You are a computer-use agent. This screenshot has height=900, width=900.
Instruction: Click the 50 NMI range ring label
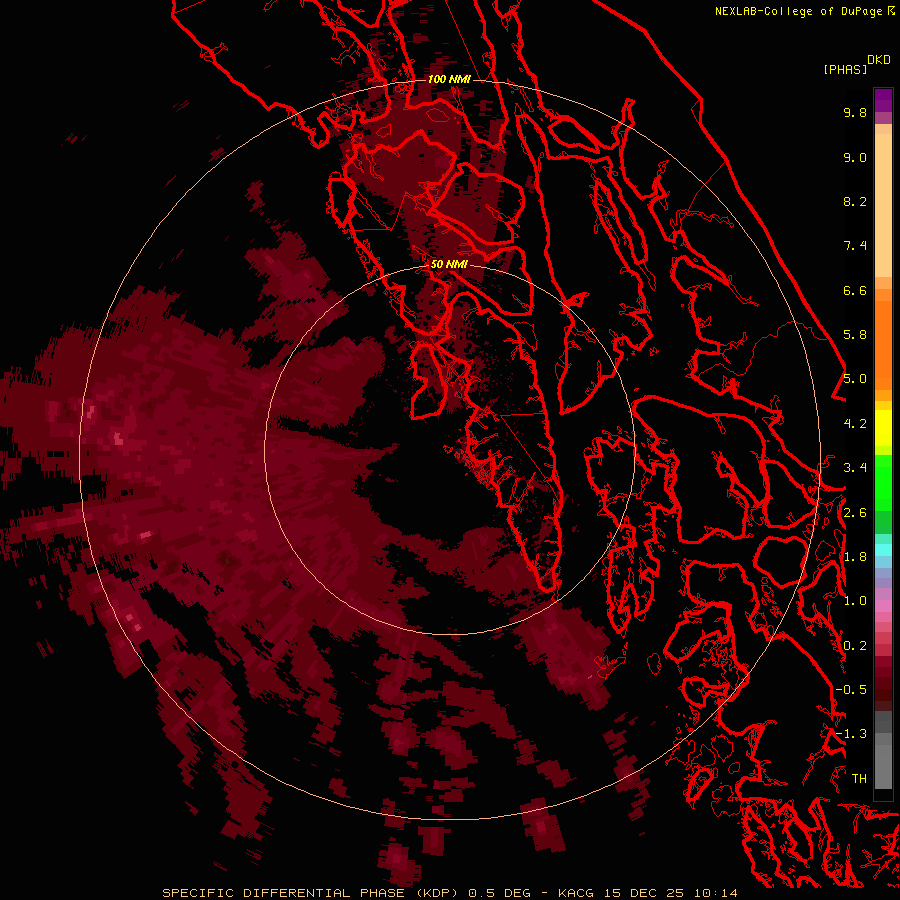pyautogui.click(x=449, y=264)
